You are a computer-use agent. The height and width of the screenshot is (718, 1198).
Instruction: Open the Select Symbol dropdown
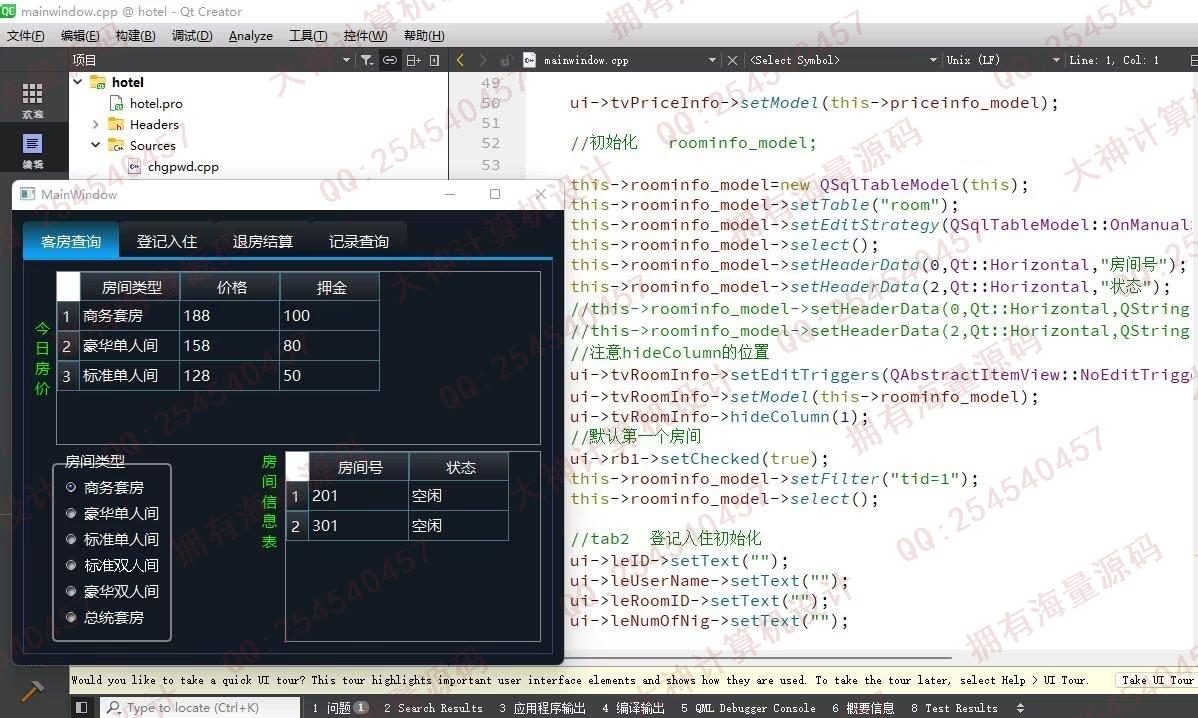pyautogui.click(x=933, y=60)
